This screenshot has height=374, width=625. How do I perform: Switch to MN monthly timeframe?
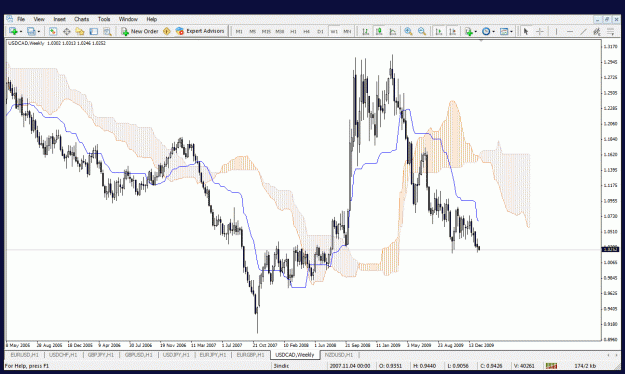click(x=347, y=31)
